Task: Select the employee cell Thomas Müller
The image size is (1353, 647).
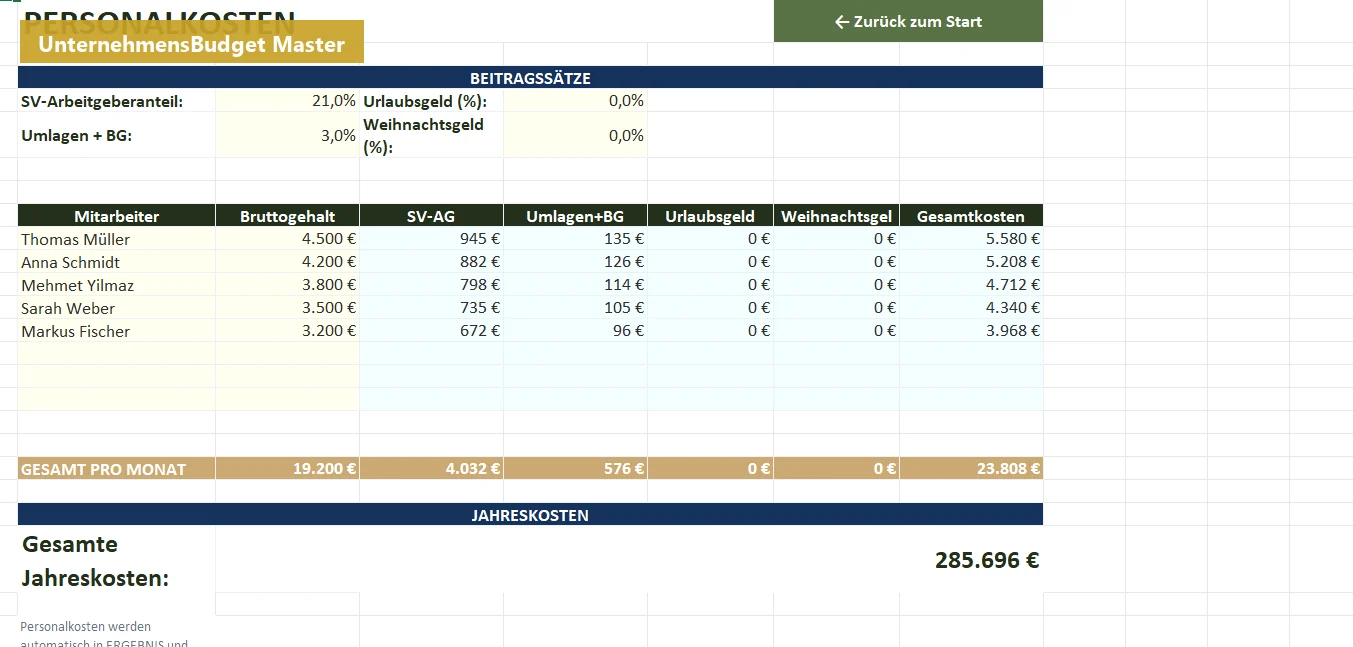Action: tap(117, 239)
